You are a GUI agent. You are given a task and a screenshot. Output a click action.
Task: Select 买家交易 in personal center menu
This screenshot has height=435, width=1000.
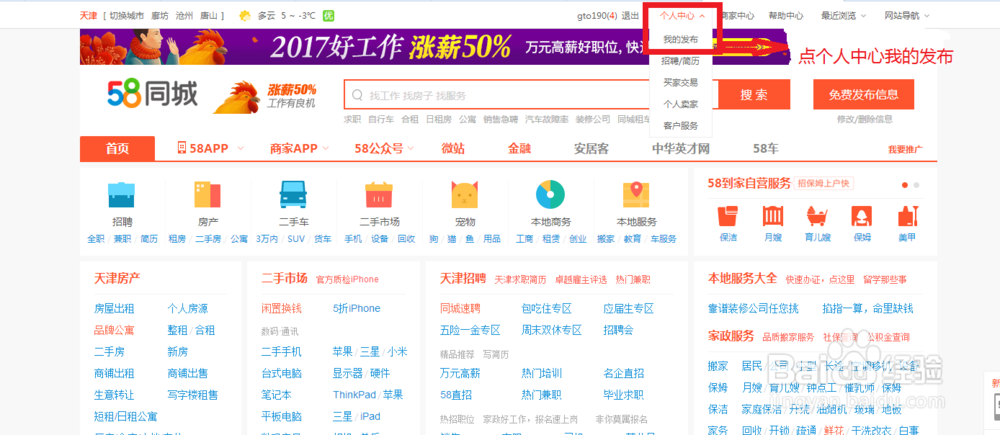tap(680, 83)
